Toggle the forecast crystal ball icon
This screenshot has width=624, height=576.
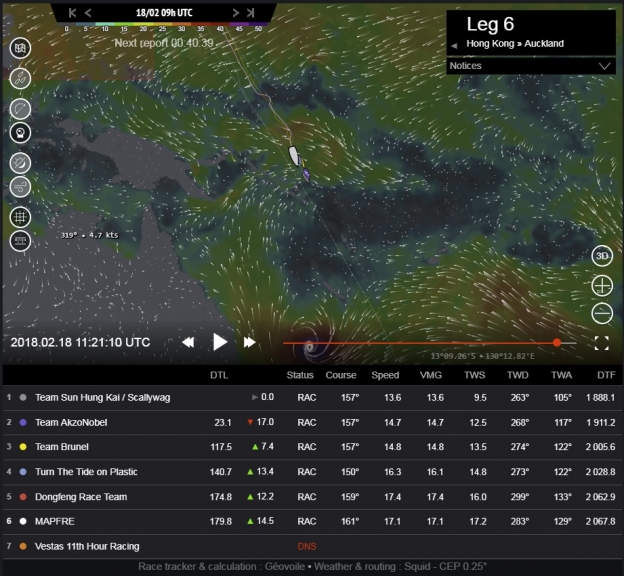20,133
